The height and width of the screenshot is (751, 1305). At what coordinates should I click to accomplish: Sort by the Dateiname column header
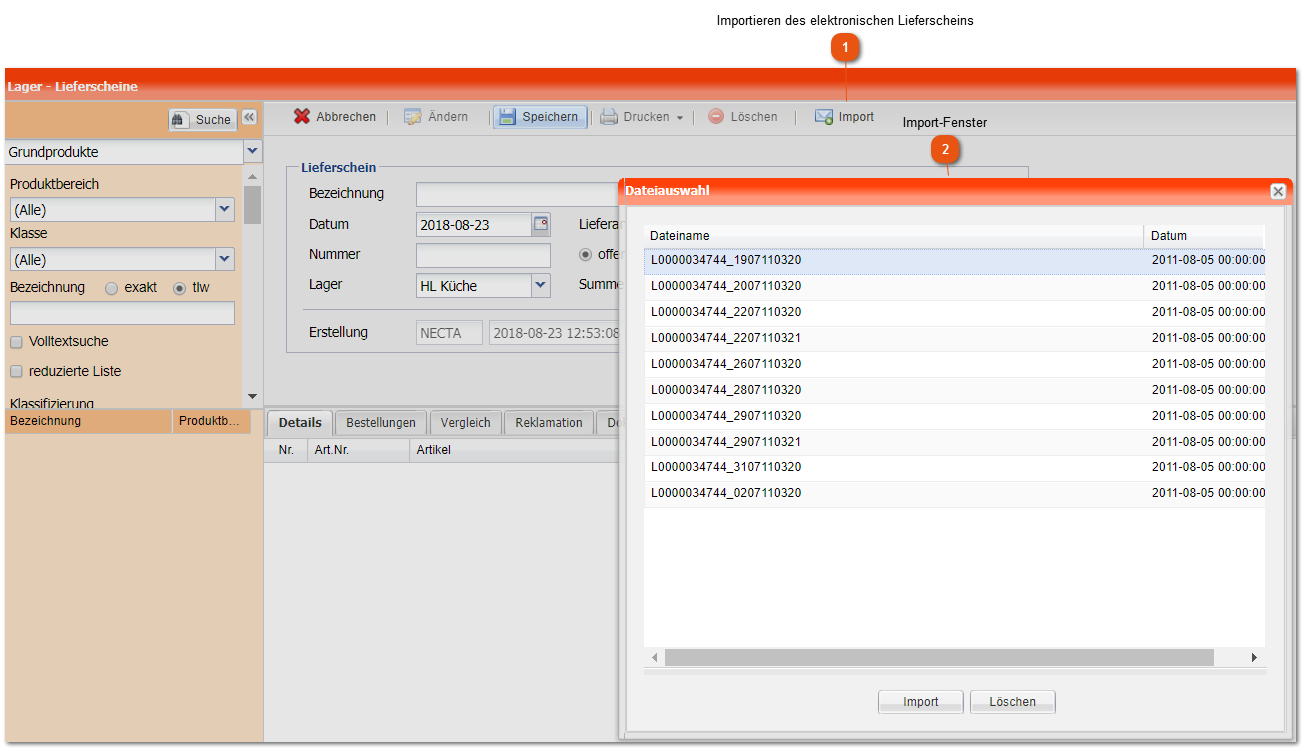click(893, 236)
